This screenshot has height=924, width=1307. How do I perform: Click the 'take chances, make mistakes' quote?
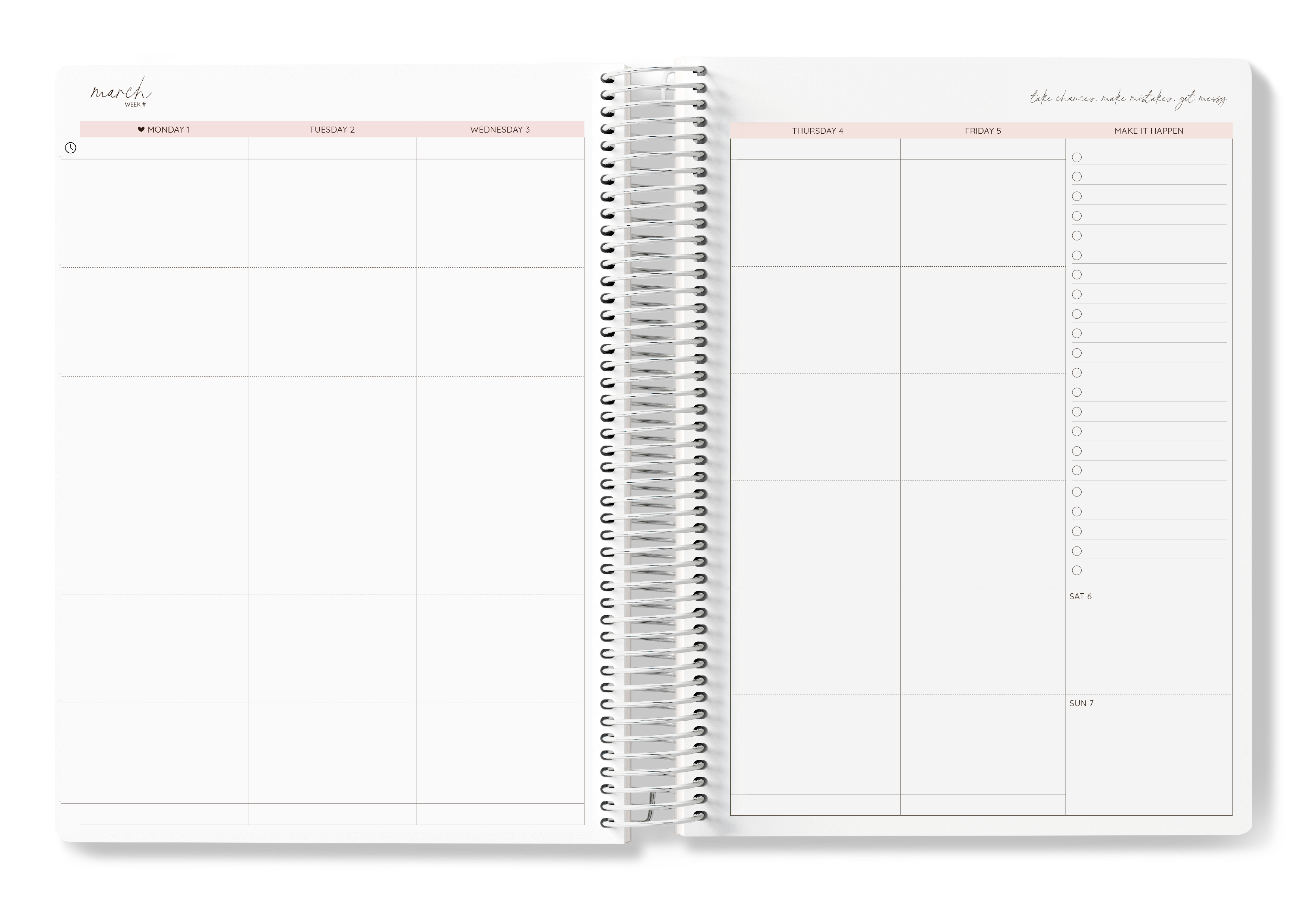(x=1128, y=98)
